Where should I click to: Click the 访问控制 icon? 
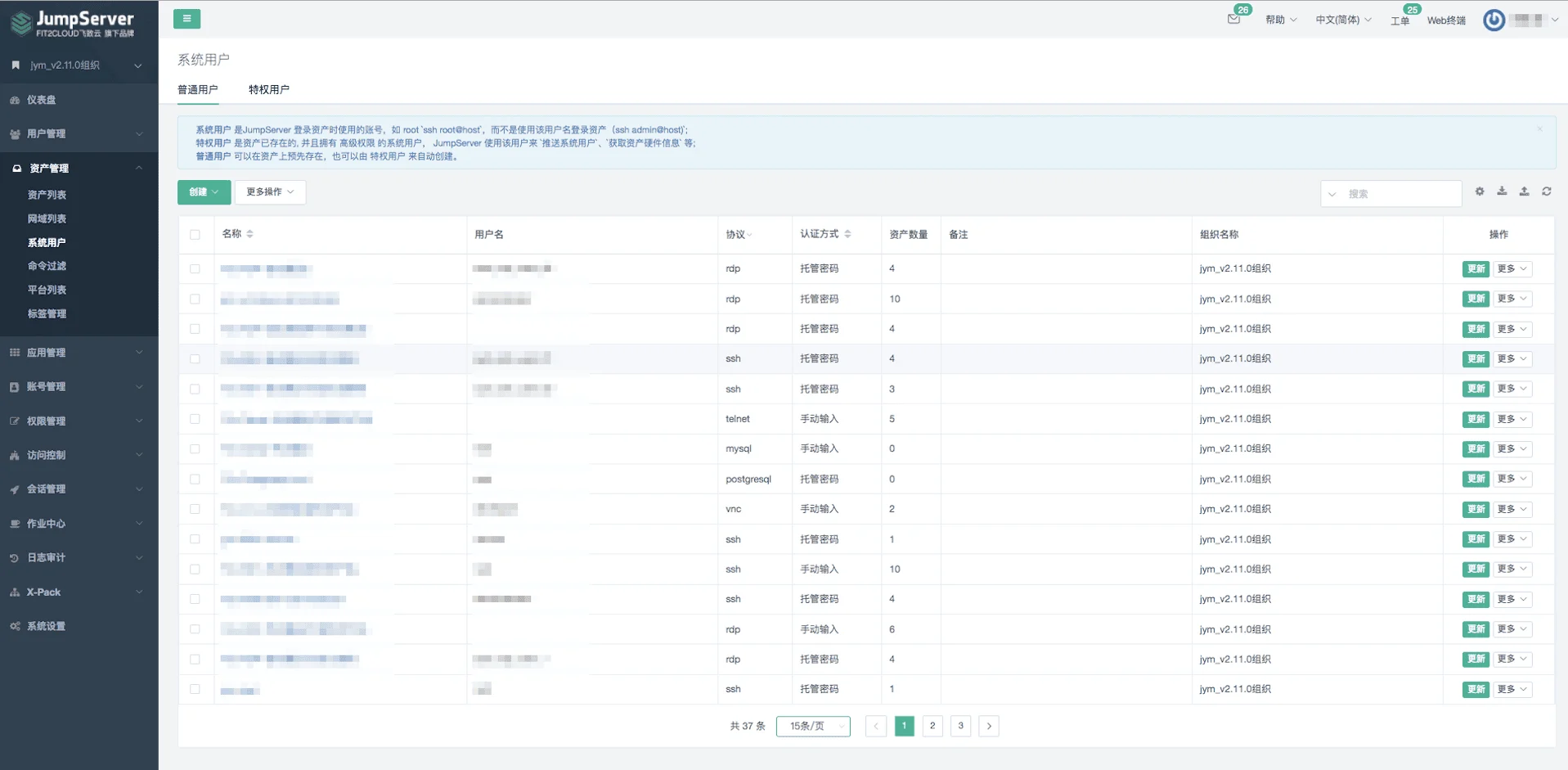[15, 455]
